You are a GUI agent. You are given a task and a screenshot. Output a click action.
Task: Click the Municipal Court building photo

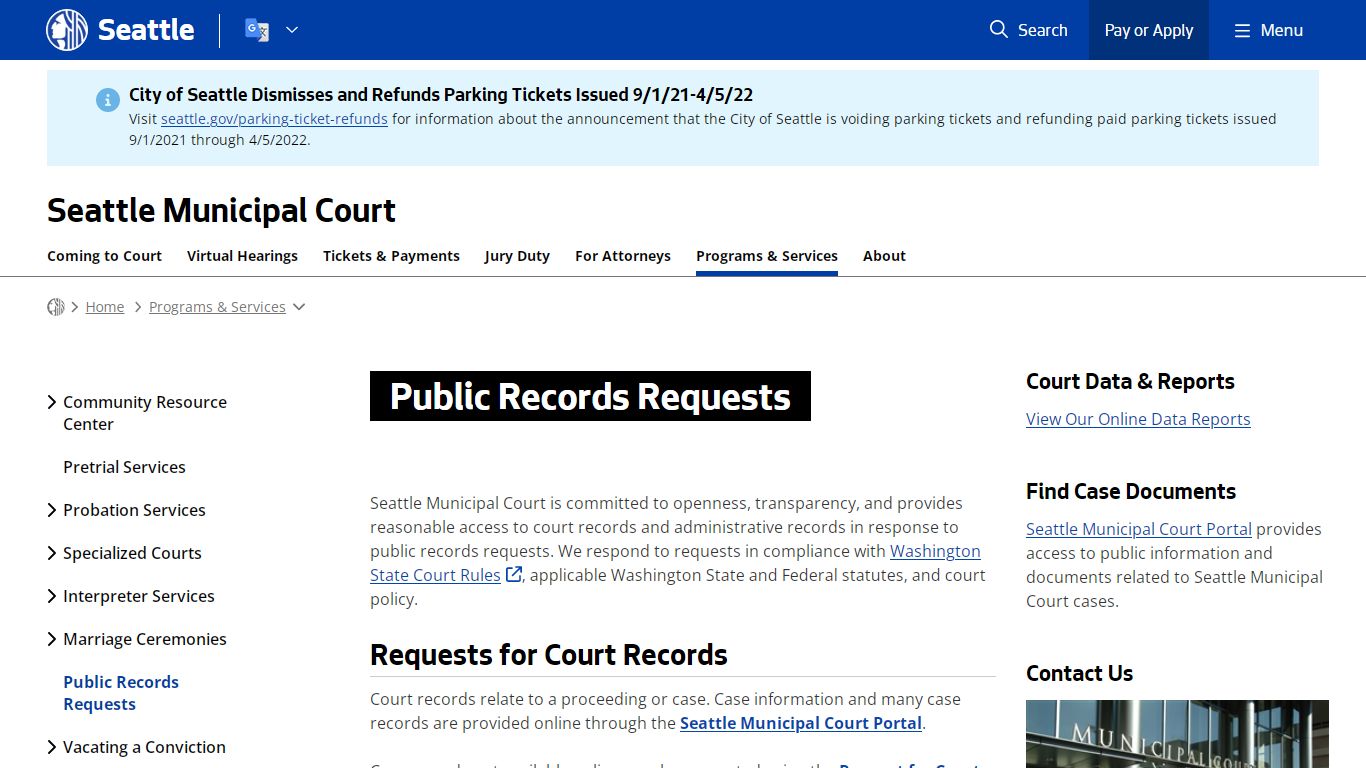(1177, 734)
